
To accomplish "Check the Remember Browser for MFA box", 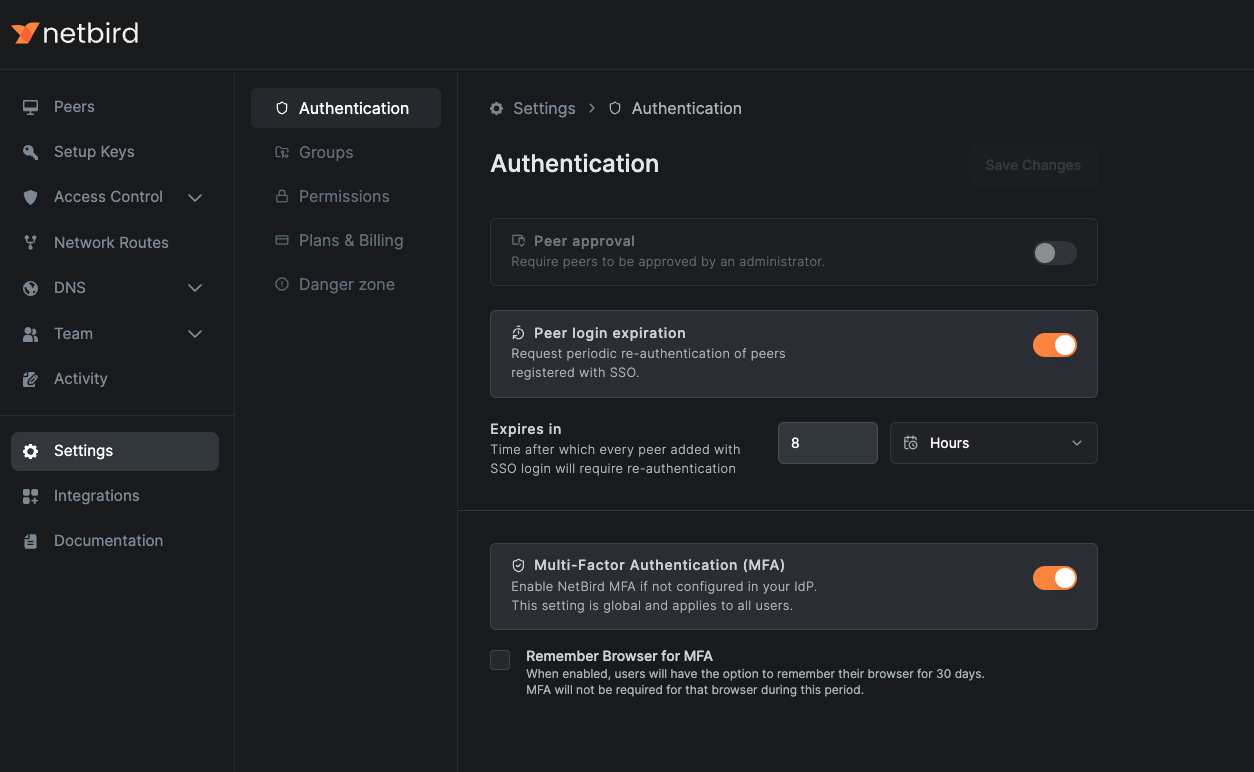I will 500,660.
